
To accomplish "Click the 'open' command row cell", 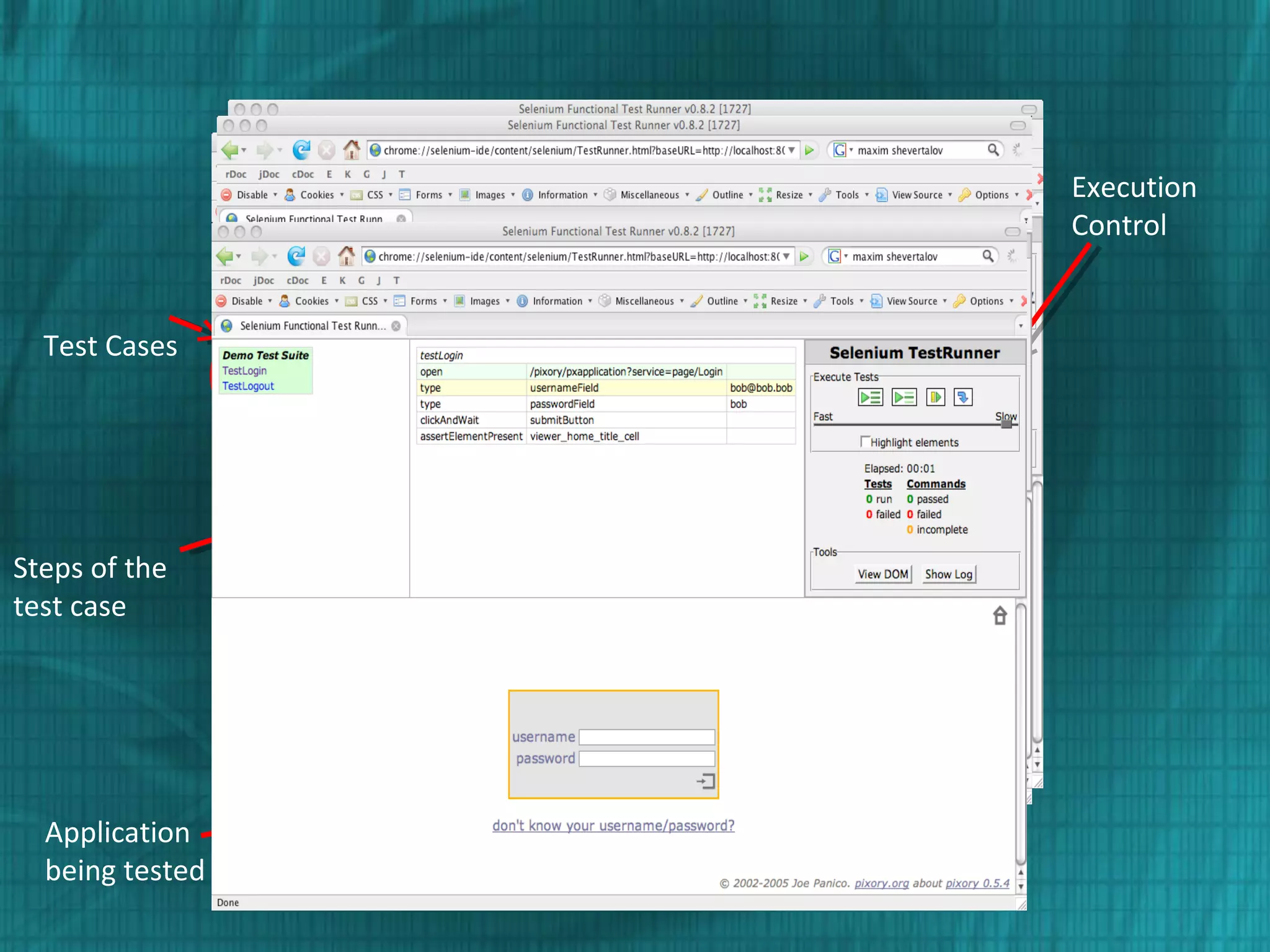I will tap(471, 372).
